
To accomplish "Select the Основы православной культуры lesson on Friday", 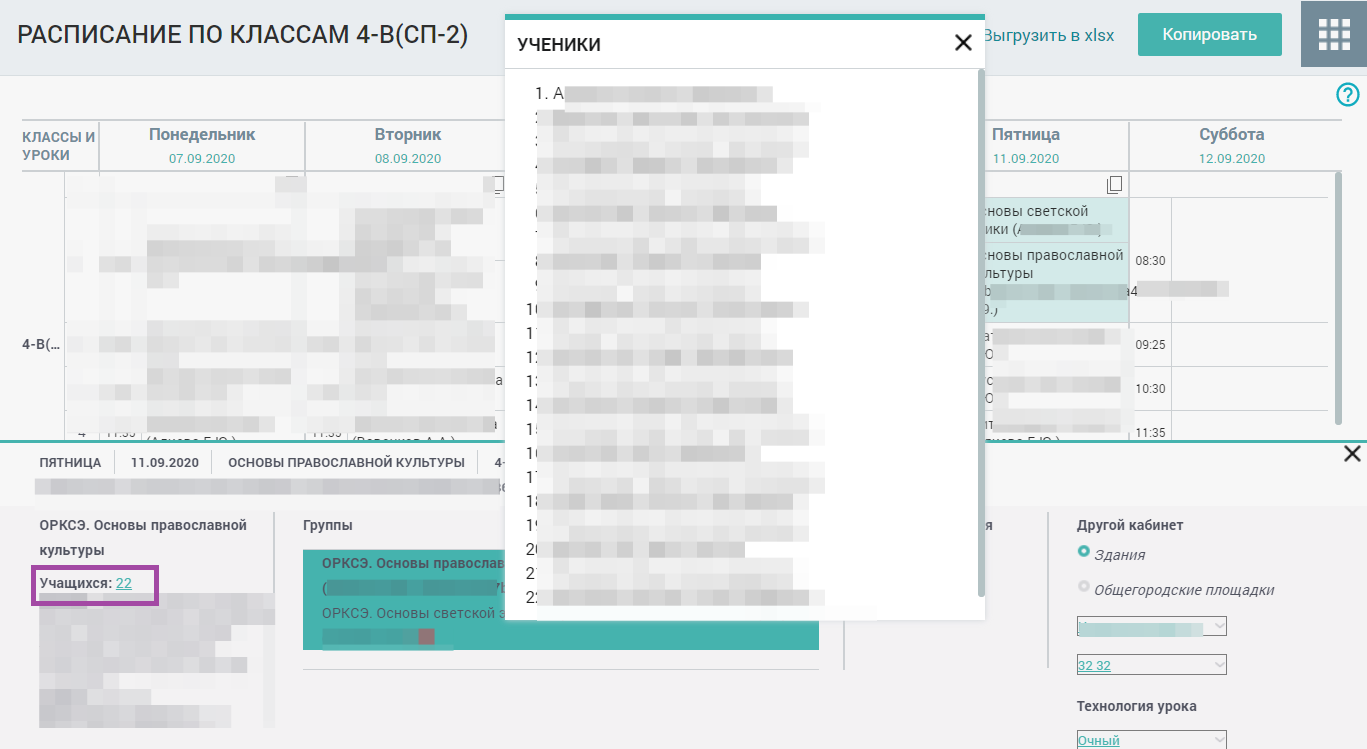I will click(1057, 282).
